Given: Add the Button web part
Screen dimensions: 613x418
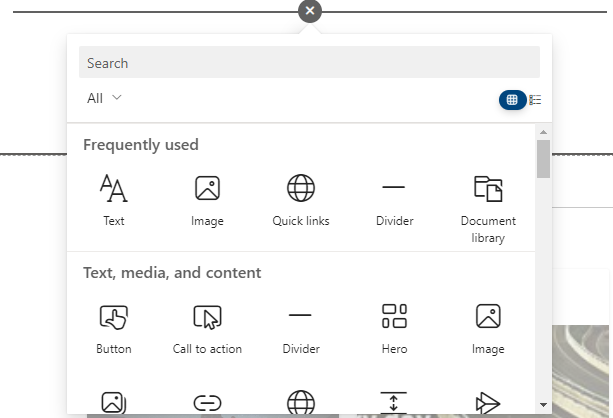Looking at the screenshot, I should coord(114,329).
